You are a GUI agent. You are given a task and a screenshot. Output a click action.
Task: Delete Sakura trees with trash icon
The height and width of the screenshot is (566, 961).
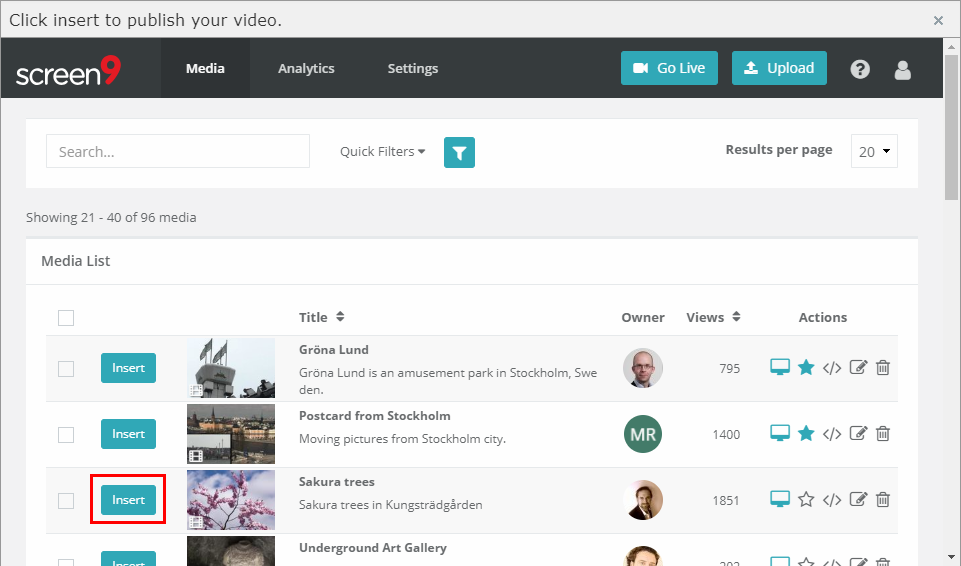coord(883,500)
